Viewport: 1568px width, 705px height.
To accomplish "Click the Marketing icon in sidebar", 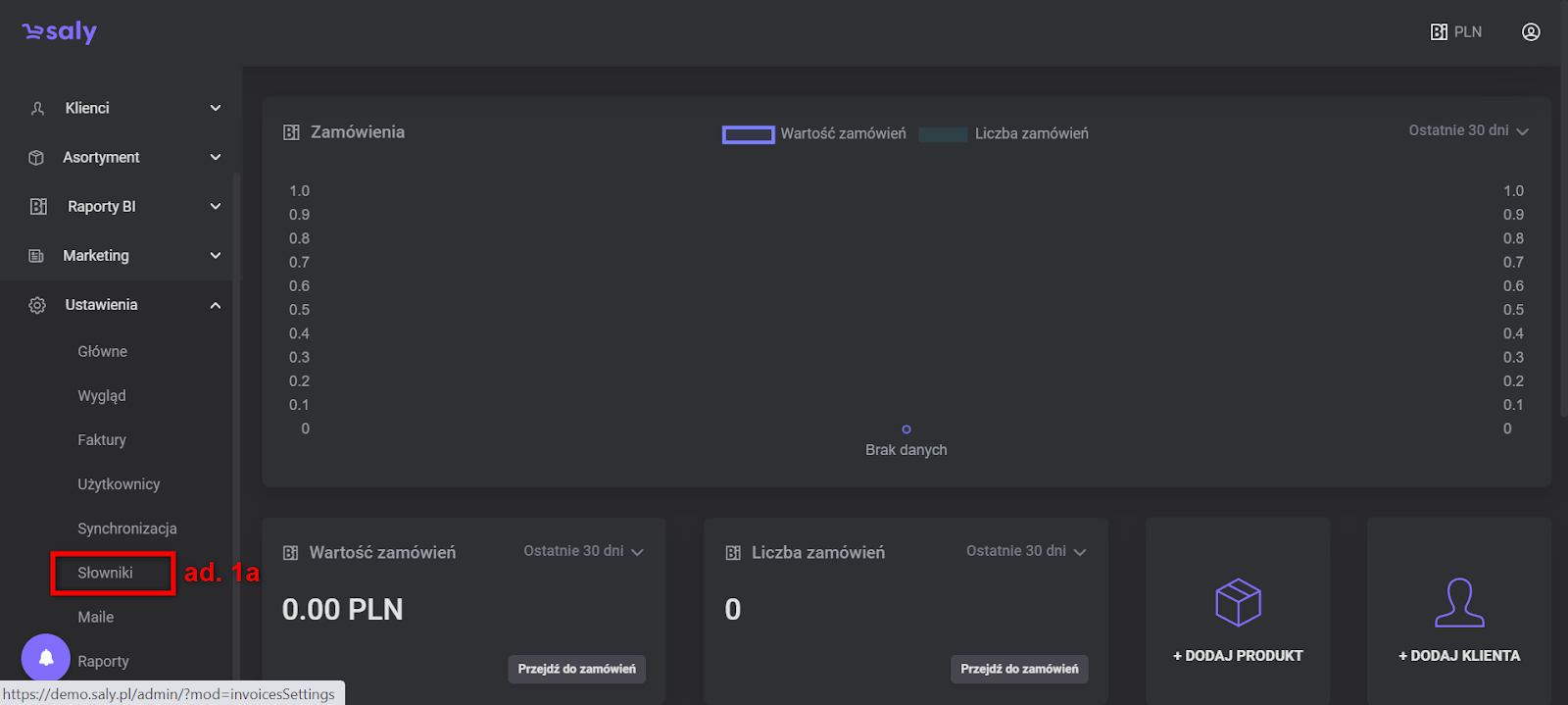I will coord(36,256).
